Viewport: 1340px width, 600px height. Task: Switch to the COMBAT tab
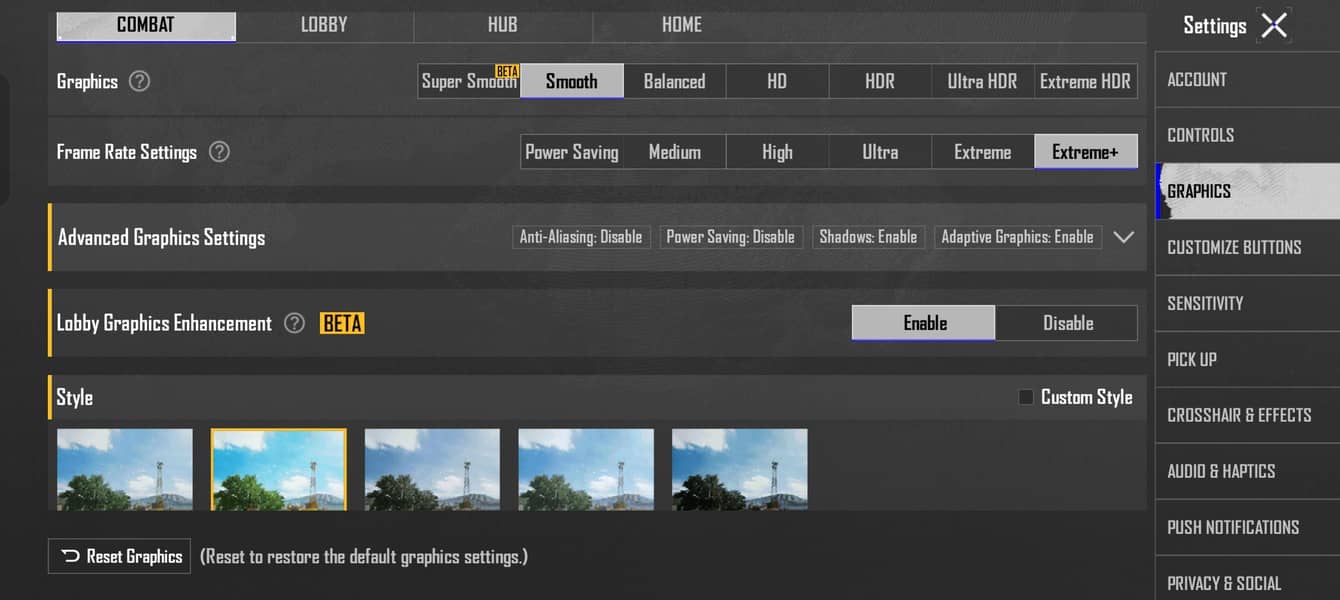pos(146,25)
